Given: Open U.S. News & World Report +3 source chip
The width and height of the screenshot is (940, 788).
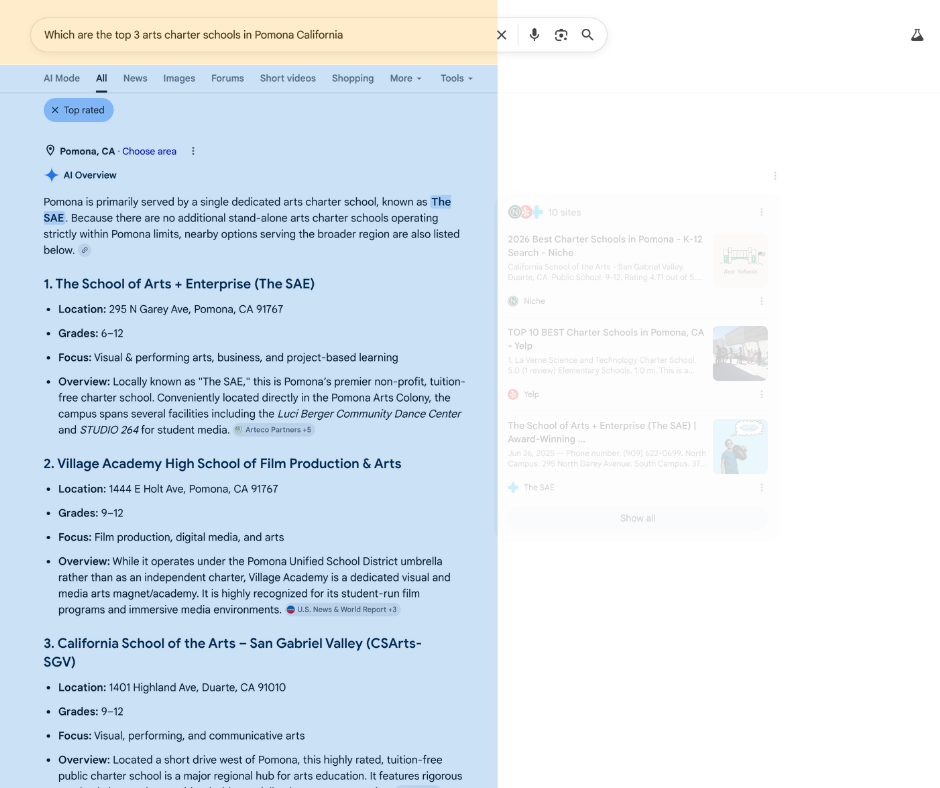Looking at the screenshot, I should (x=342, y=610).
